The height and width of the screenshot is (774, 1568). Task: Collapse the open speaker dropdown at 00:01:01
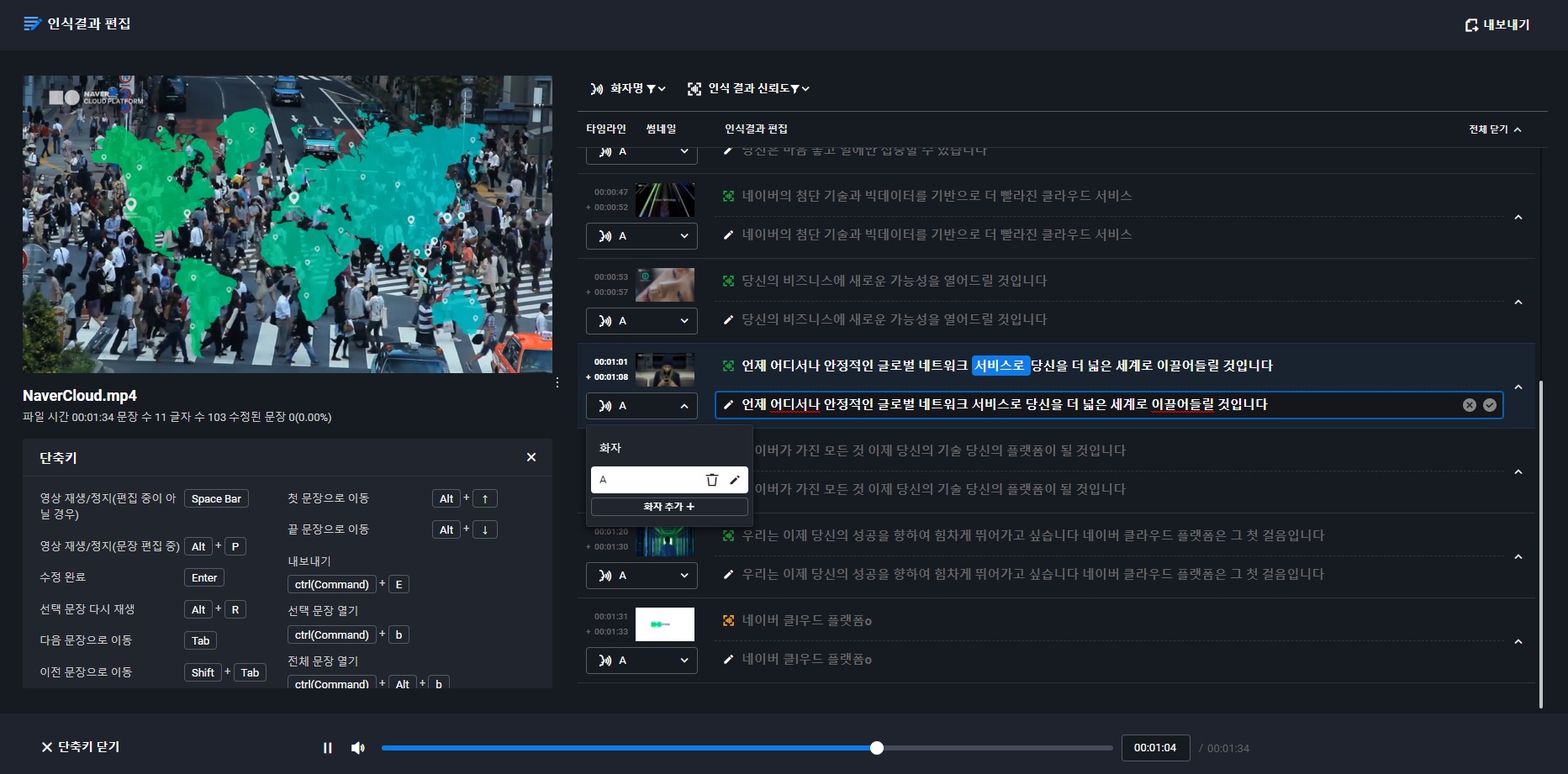[x=641, y=406]
